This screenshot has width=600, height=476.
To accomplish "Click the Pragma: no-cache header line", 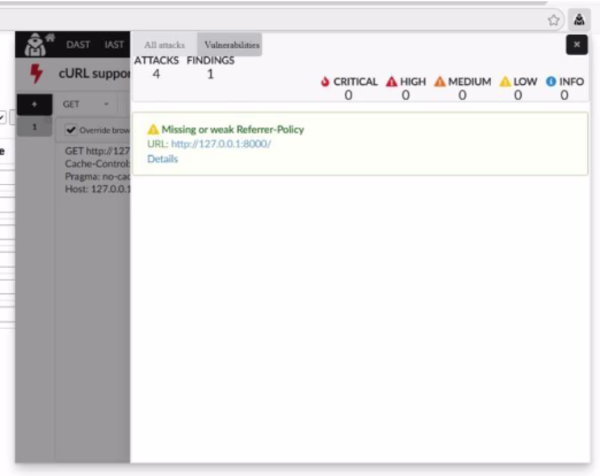I will click(97, 176).
